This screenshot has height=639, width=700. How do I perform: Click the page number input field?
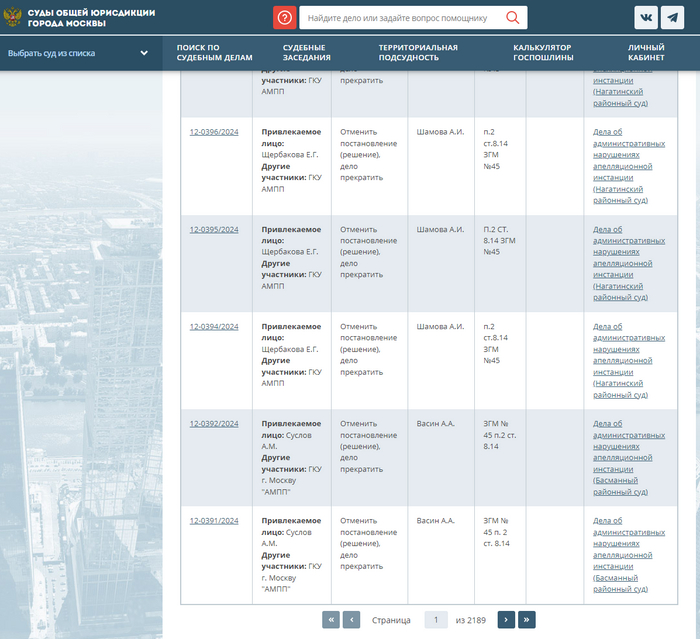(436, 620)
